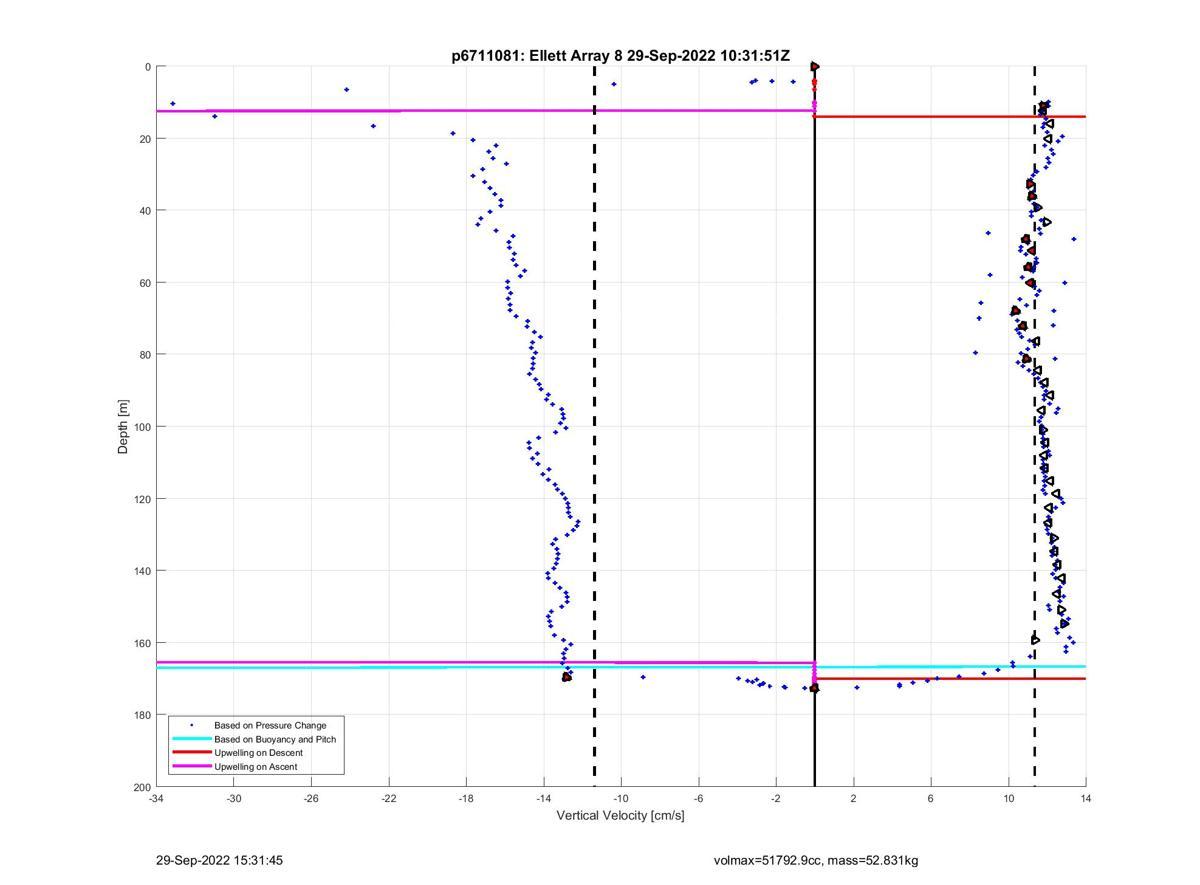The image size is (1200, 885).
Task: Click x-axis tick label 14
Action: point(1086,798)
